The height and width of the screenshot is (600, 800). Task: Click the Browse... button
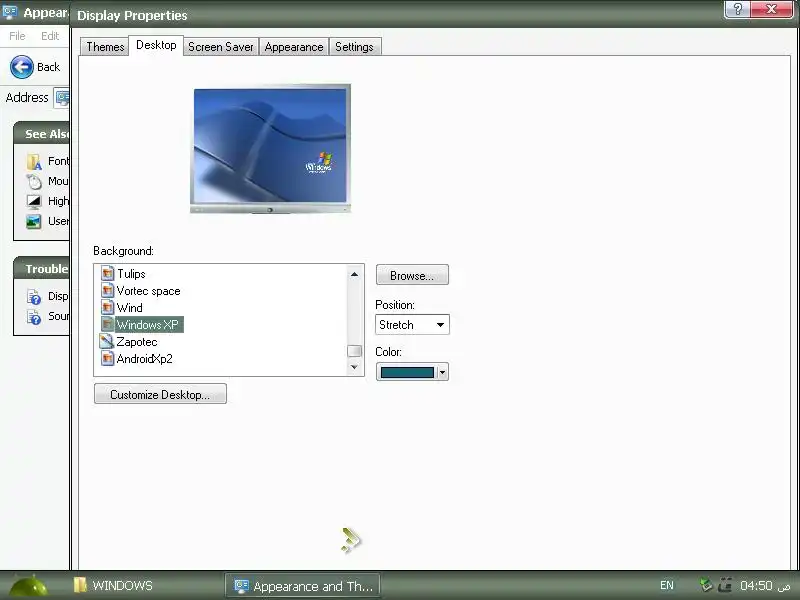[412, 275]
